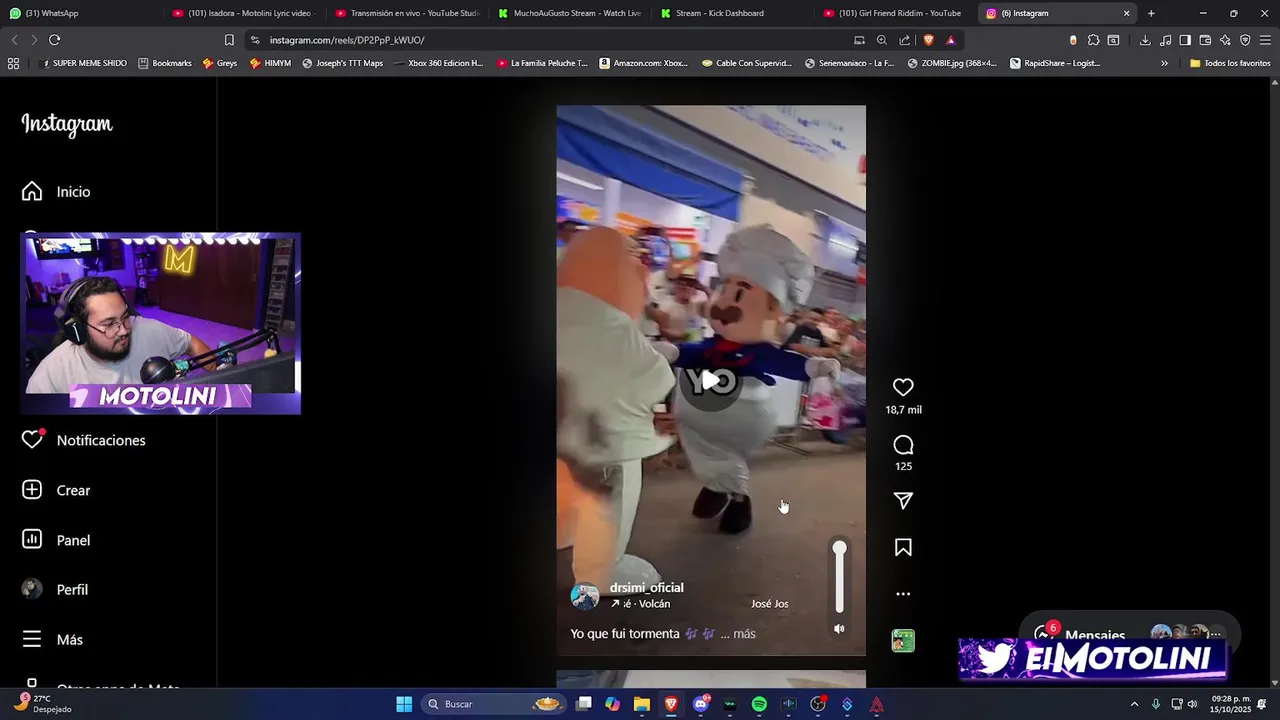Expand caption with 'más' link

point(744,634)
